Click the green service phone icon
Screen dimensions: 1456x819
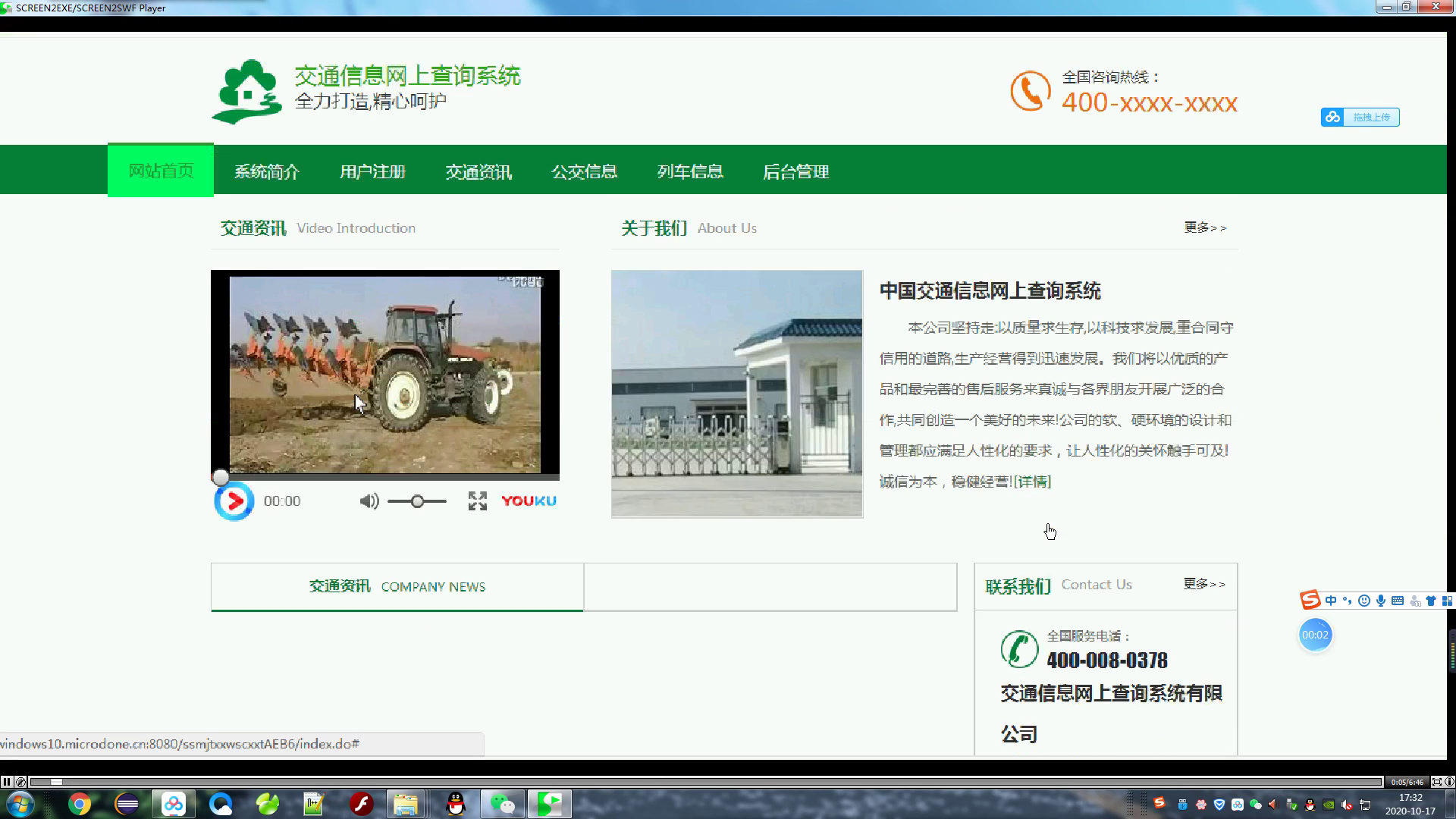[x=1019, y=649]
